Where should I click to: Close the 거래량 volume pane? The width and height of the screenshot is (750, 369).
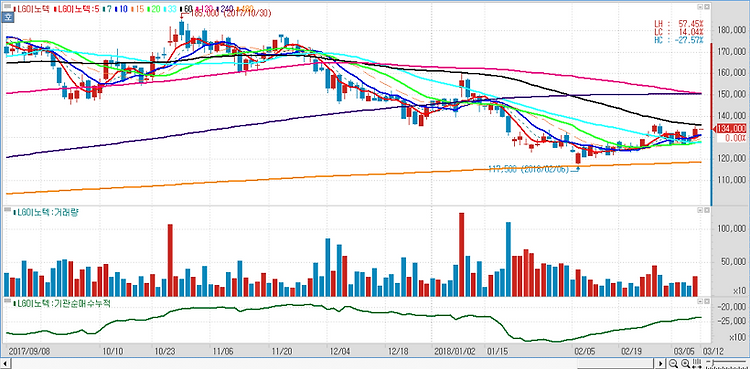[707, 210]
